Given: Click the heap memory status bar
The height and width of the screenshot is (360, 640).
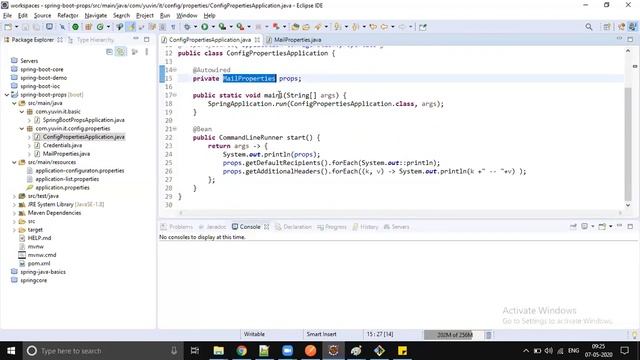Looking at the screenshot, I should coord(454,335).
